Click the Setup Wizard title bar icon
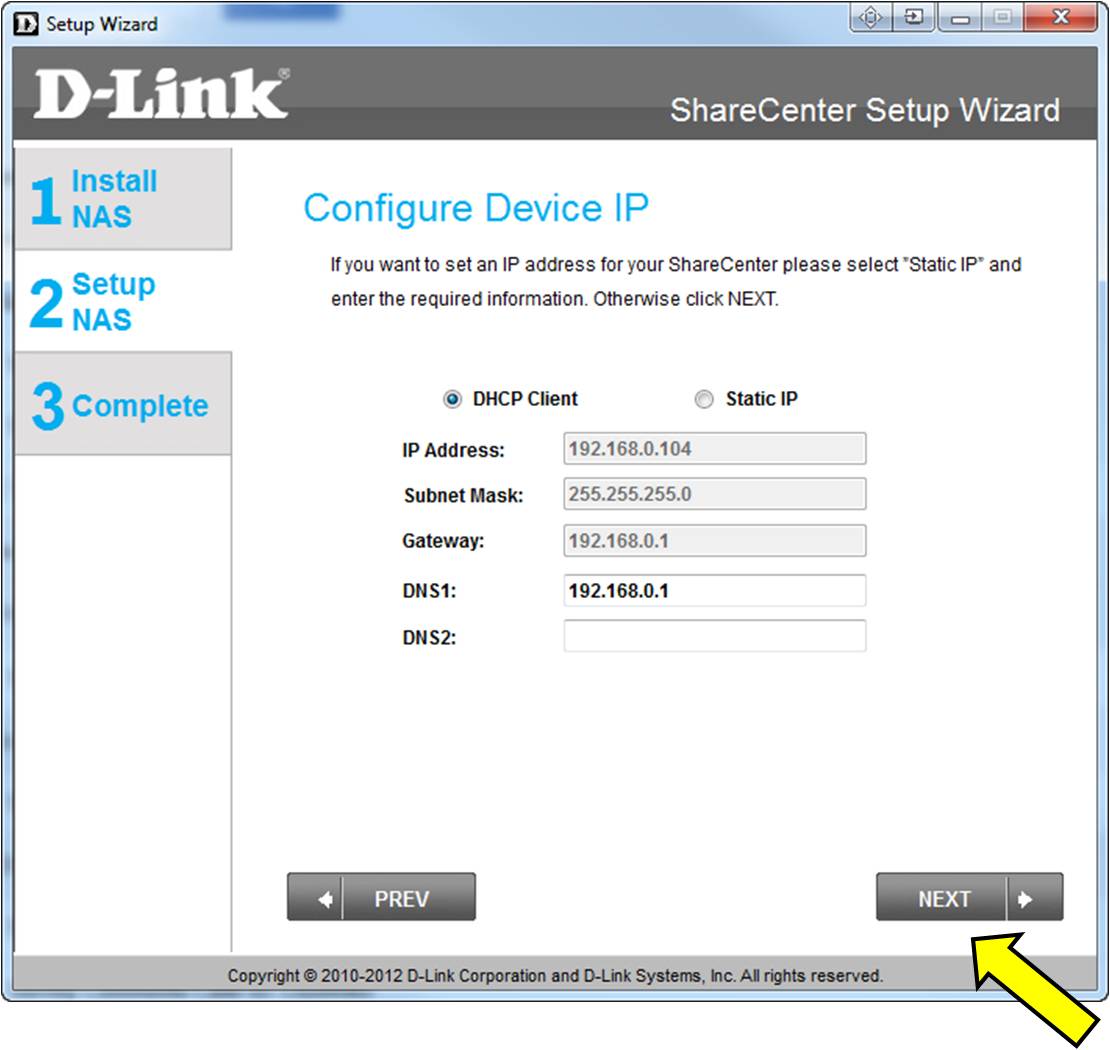The width and height of the screenshot is (1110, 1050). [26, 24]
